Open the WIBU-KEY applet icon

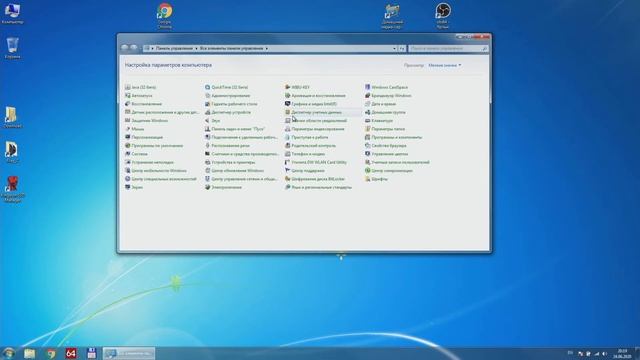pos(288,87)
